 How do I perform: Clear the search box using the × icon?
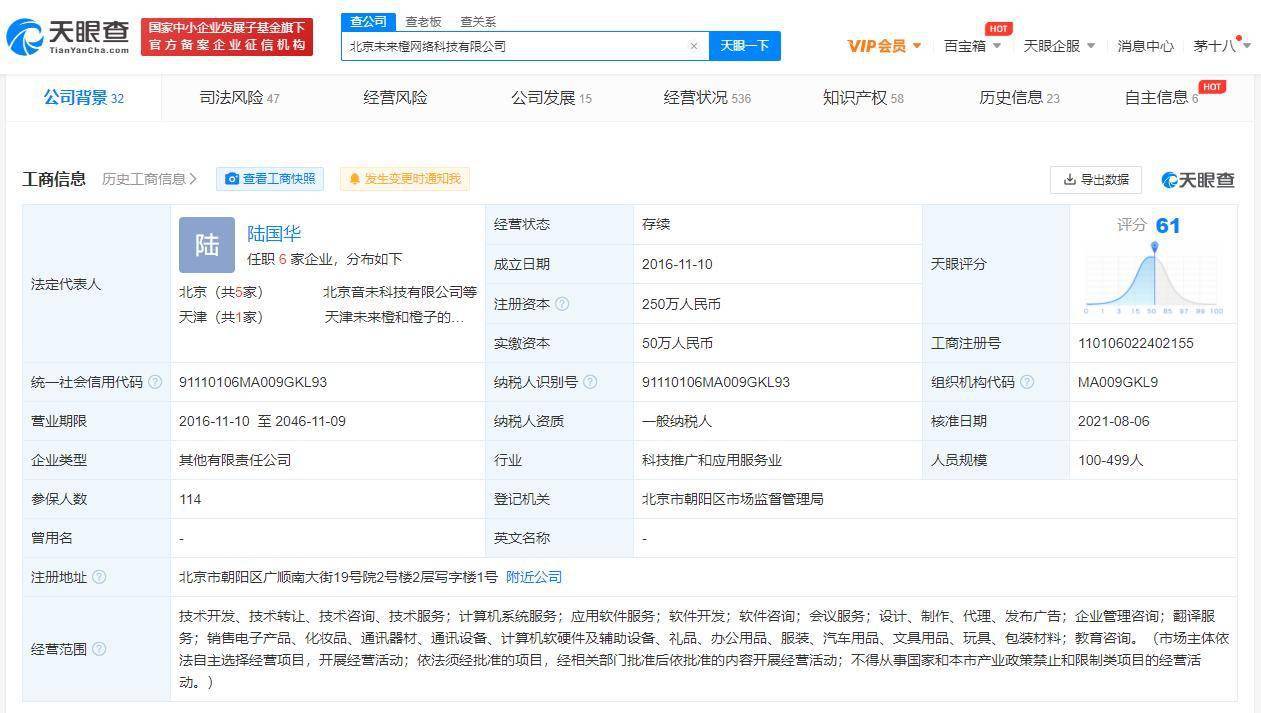pyautogui.click(x=694, y=46)
